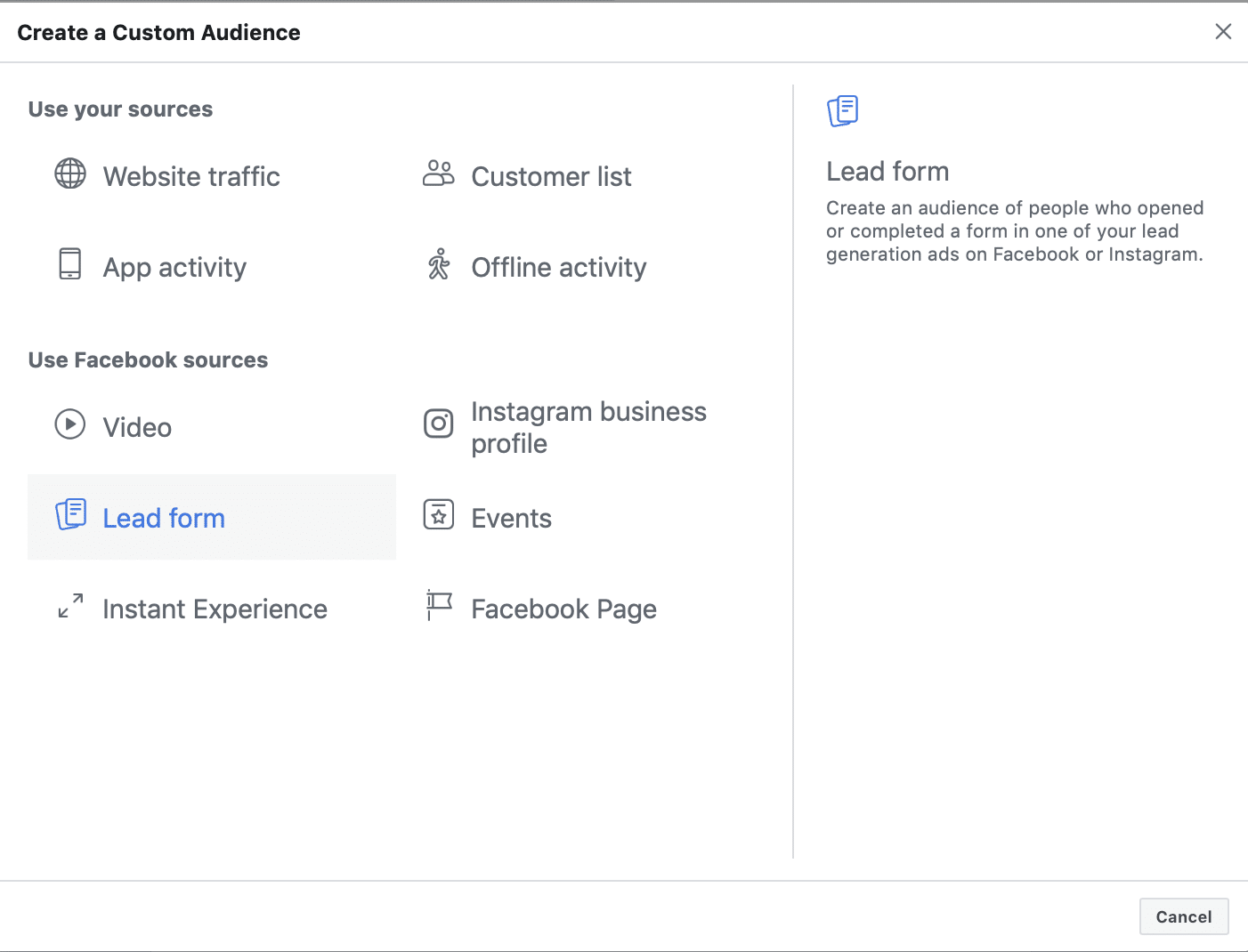Image resolution: width=1248 pixels, height=952 pixels.
Task: Select Facebook Page label
Action: 563,609
